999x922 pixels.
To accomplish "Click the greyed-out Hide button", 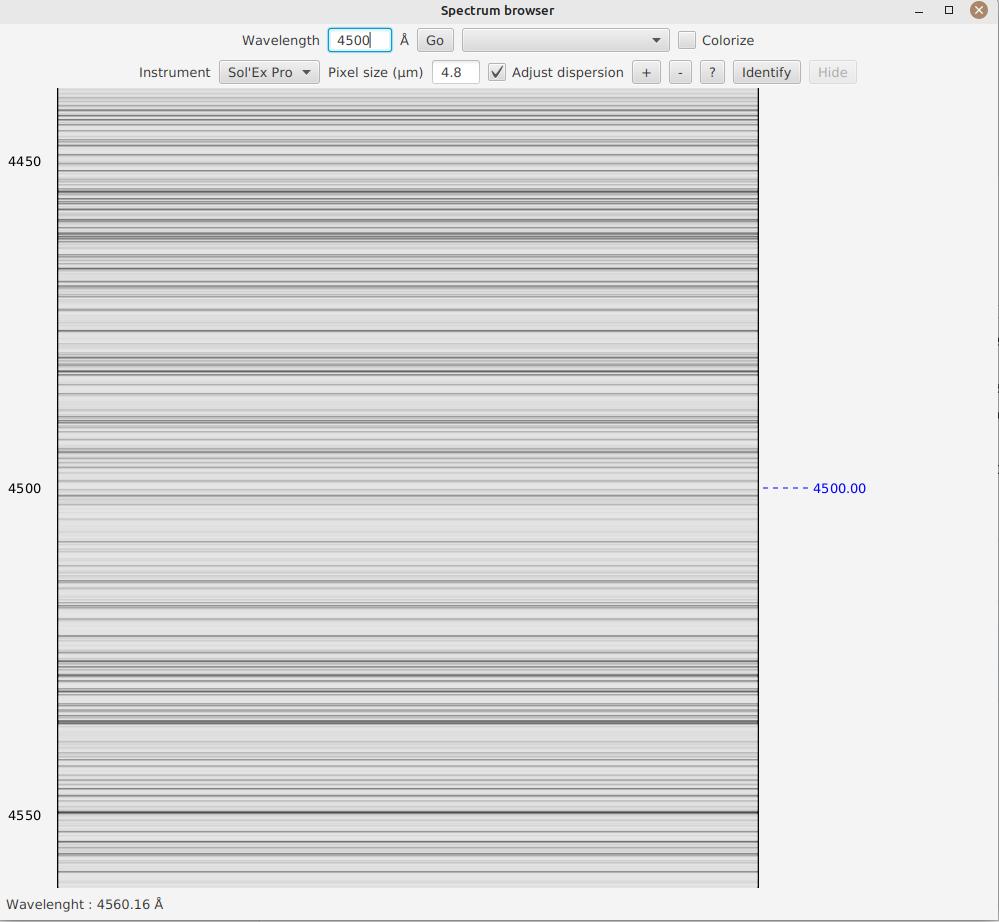I will [x=832, y=73].
